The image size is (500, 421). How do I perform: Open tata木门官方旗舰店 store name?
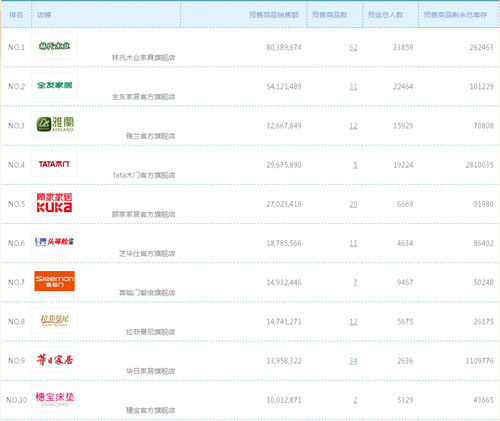[x=144, y=175]
